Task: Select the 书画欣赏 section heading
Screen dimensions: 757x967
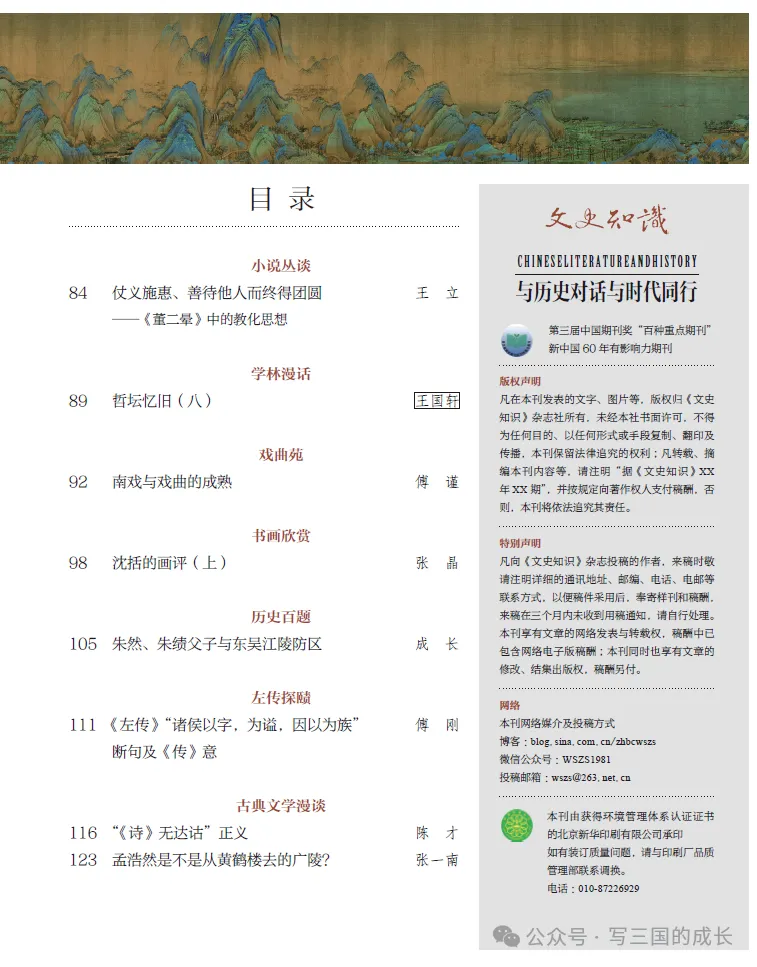Action: click(281, 535)
